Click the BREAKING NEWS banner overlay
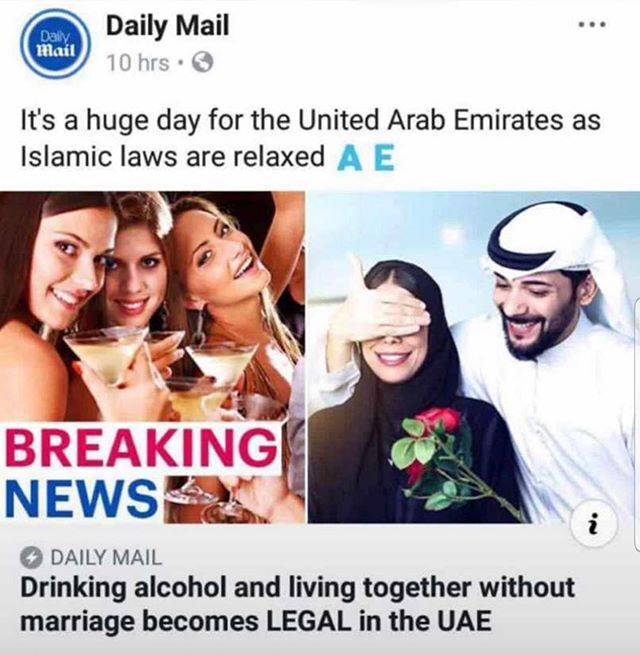The image size is (640, 655). point(142,471)
